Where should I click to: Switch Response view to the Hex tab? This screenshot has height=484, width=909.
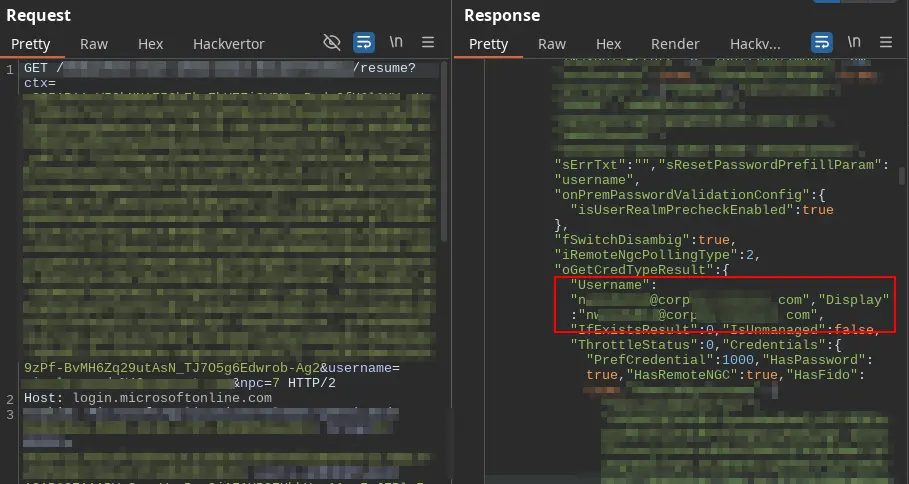click(x=608, y=44)
